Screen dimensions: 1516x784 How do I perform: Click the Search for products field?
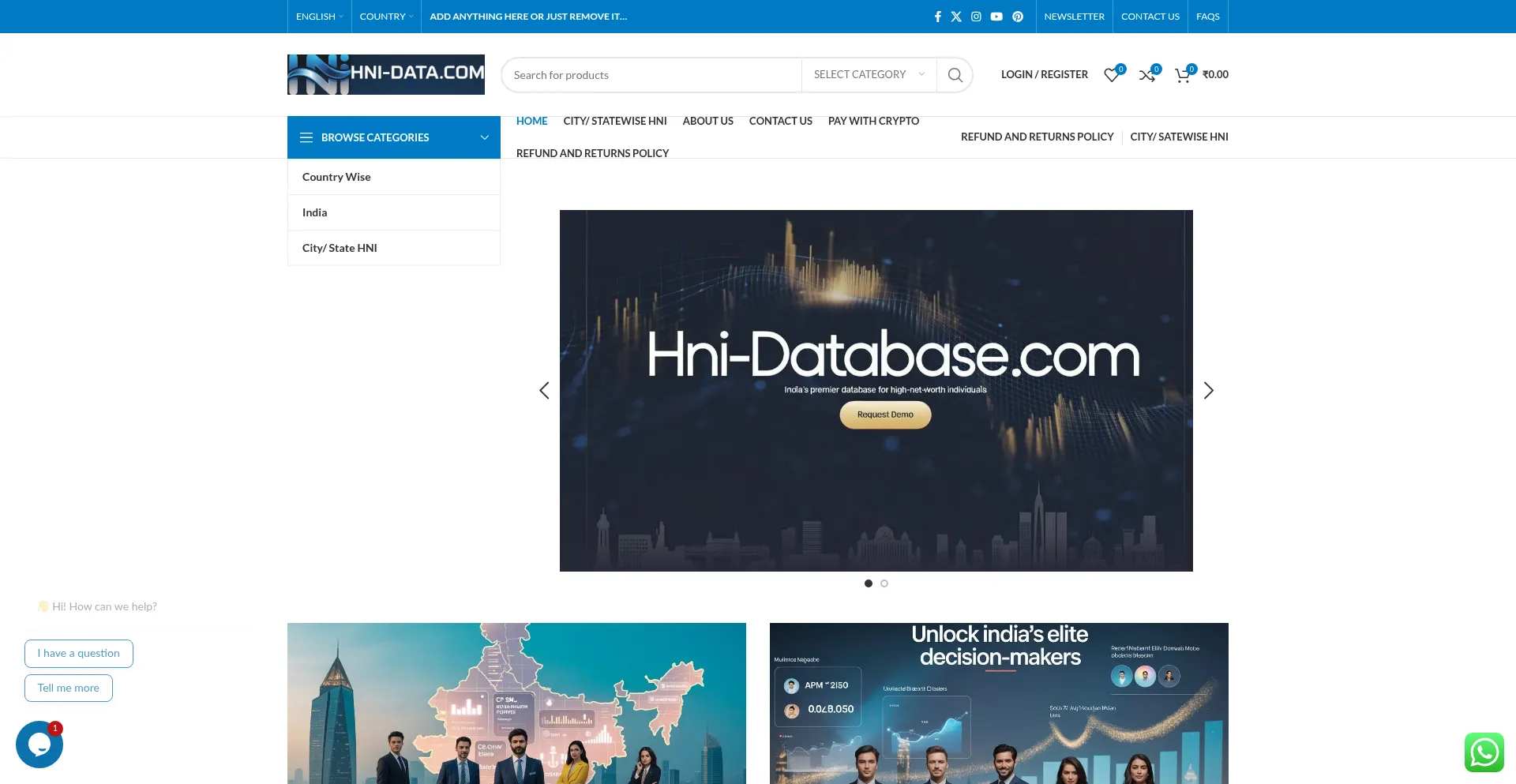[651, 75]
